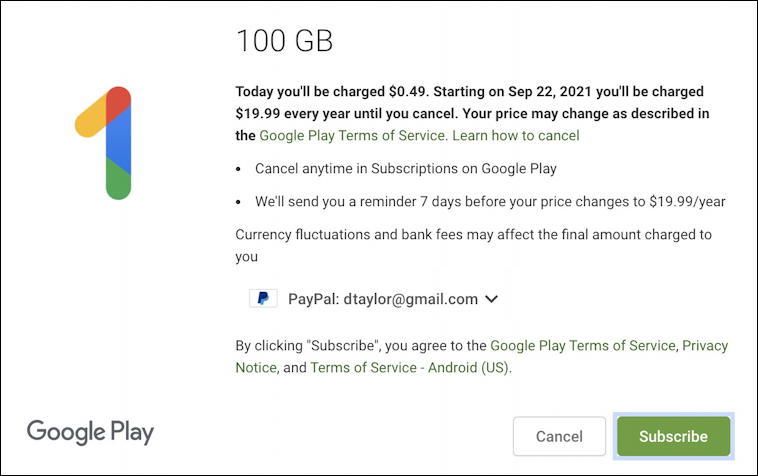Screen dimensions: 758x476
Task: Click the Cancel anytime in Subscriptions bullet text
Action: pos(406,169)
